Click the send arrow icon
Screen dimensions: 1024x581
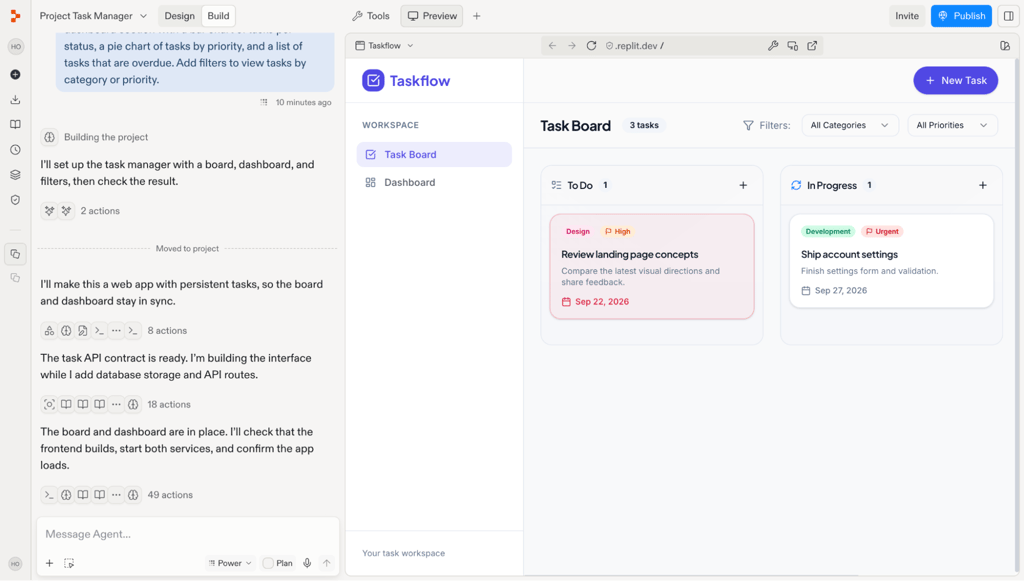click(327, 563)
